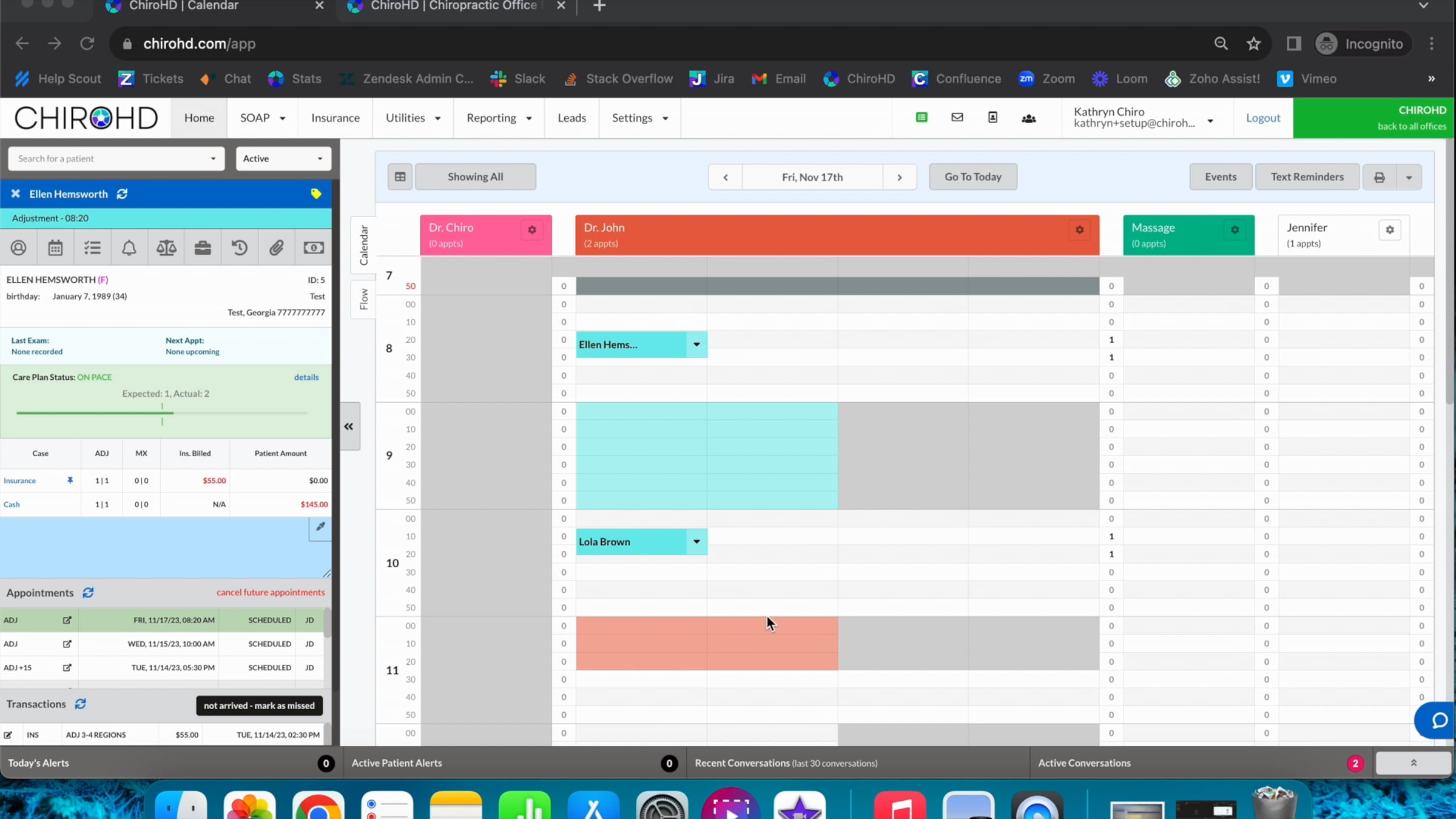The height and width of the screenshot is (819, 1456).
Task: Open the FRI 11/17/23 appointment edit icon
Action: [x=67, y=620]
